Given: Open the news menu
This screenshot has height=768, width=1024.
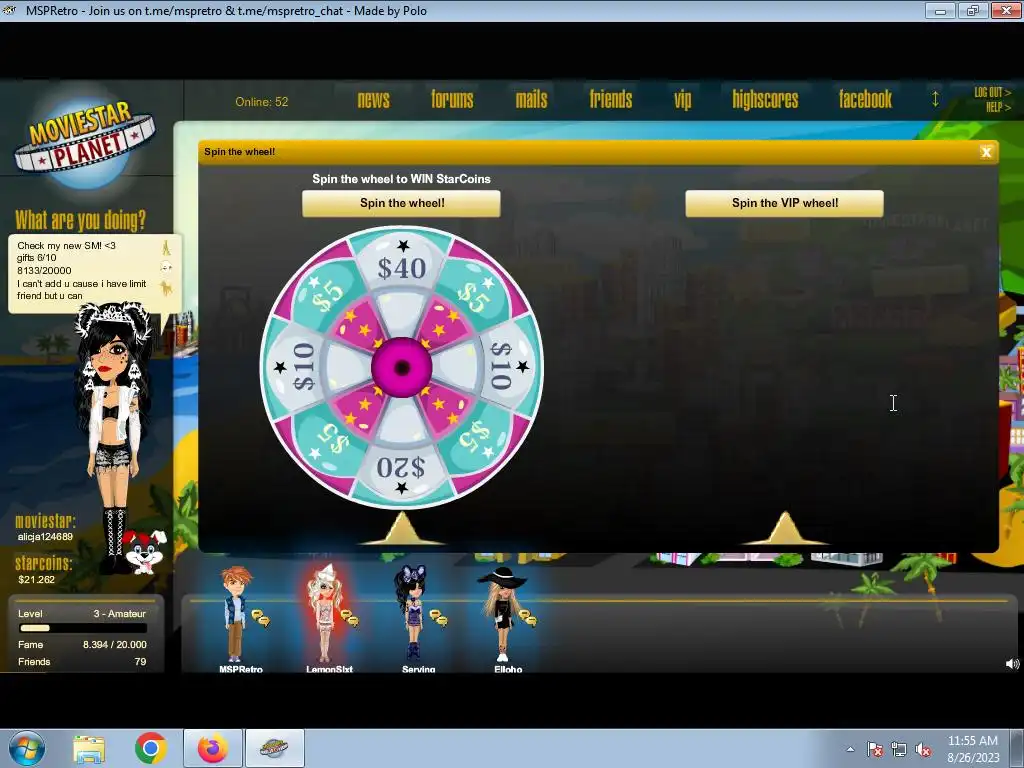Looking at the screenshot, I should point(373,99).
